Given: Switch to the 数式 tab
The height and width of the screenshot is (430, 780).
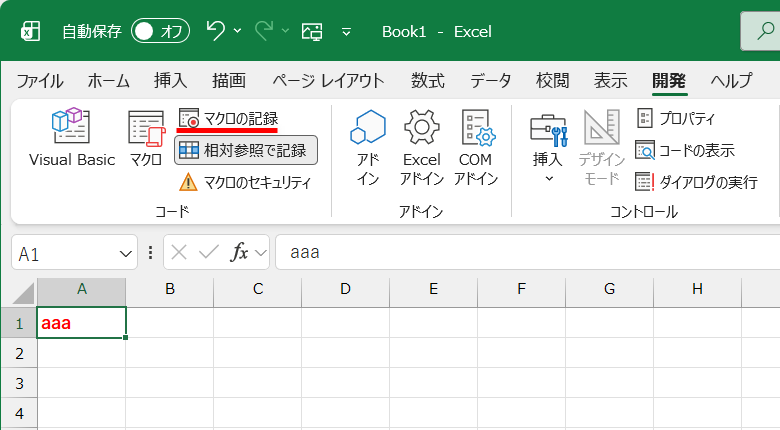Looking at the screenshot, I should pos(428,80).
